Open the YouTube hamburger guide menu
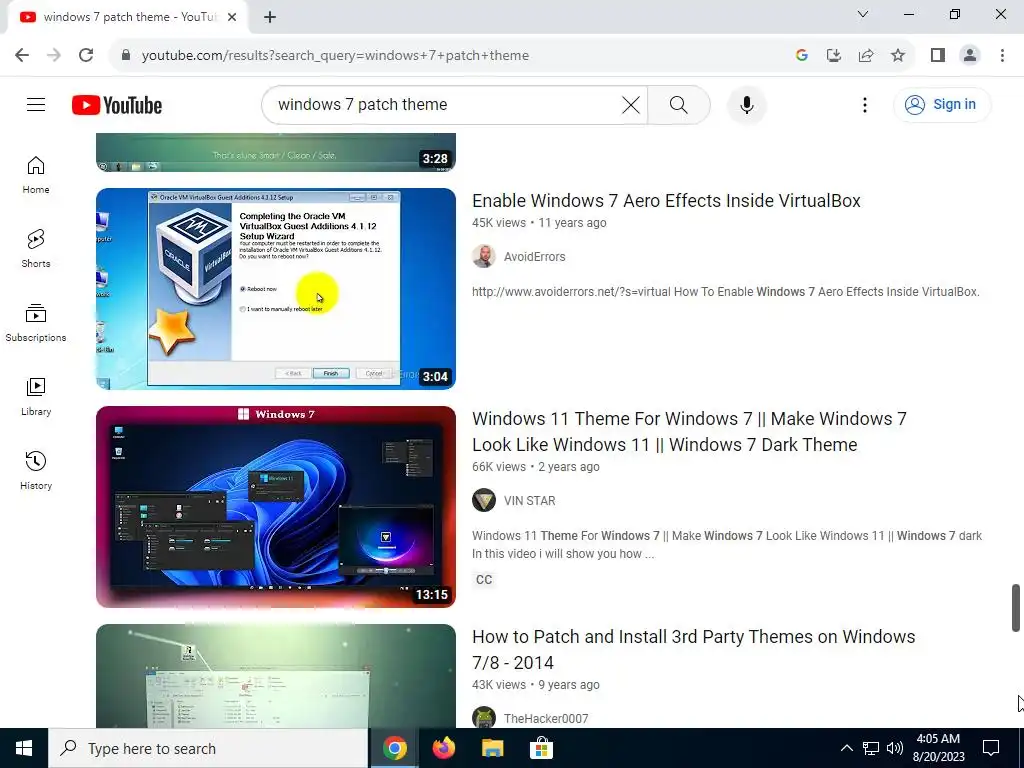The width and height of the screenshot is (1024, 768). click(36, 104)
